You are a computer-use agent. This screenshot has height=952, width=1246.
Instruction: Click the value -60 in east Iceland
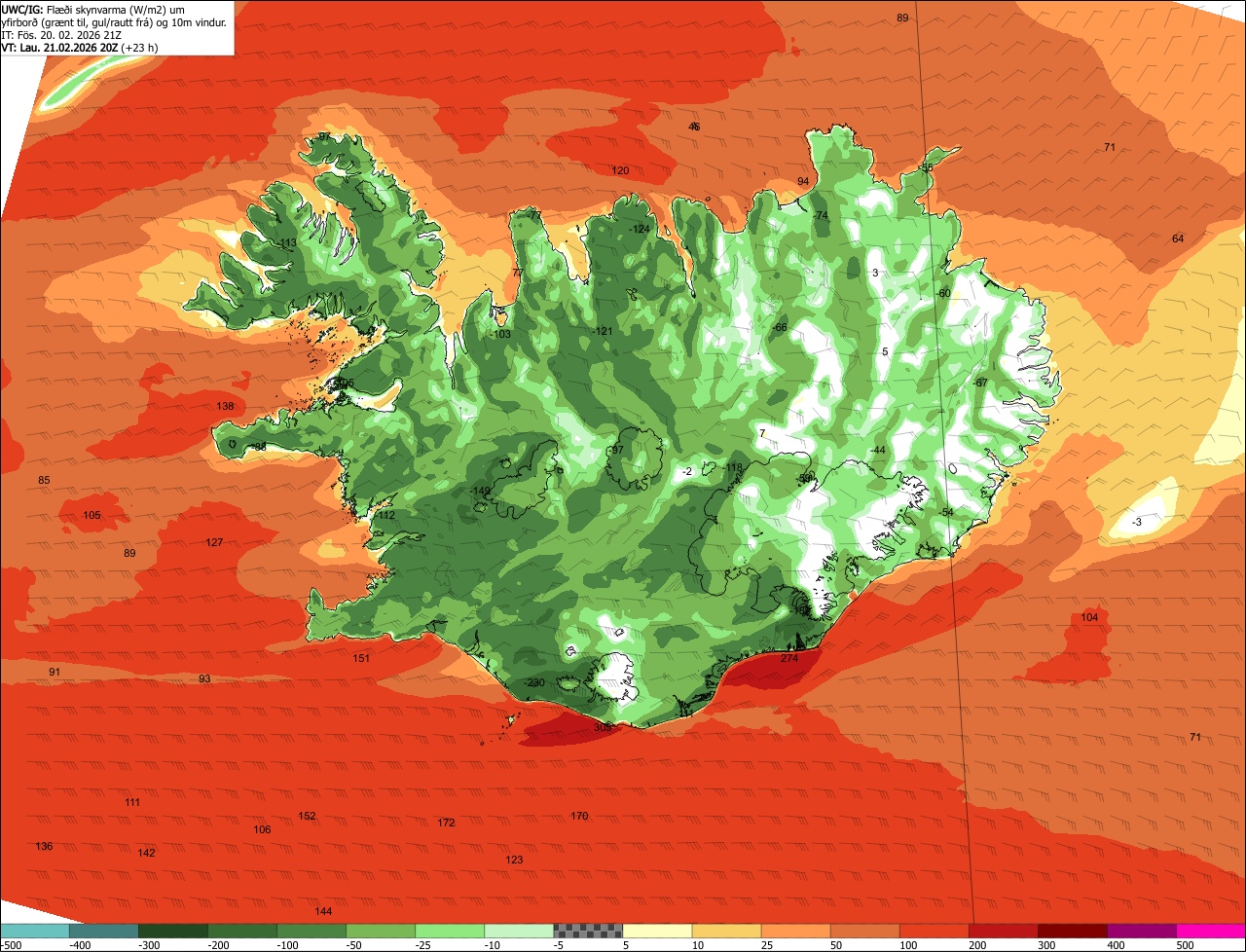[x=942, y=294]
